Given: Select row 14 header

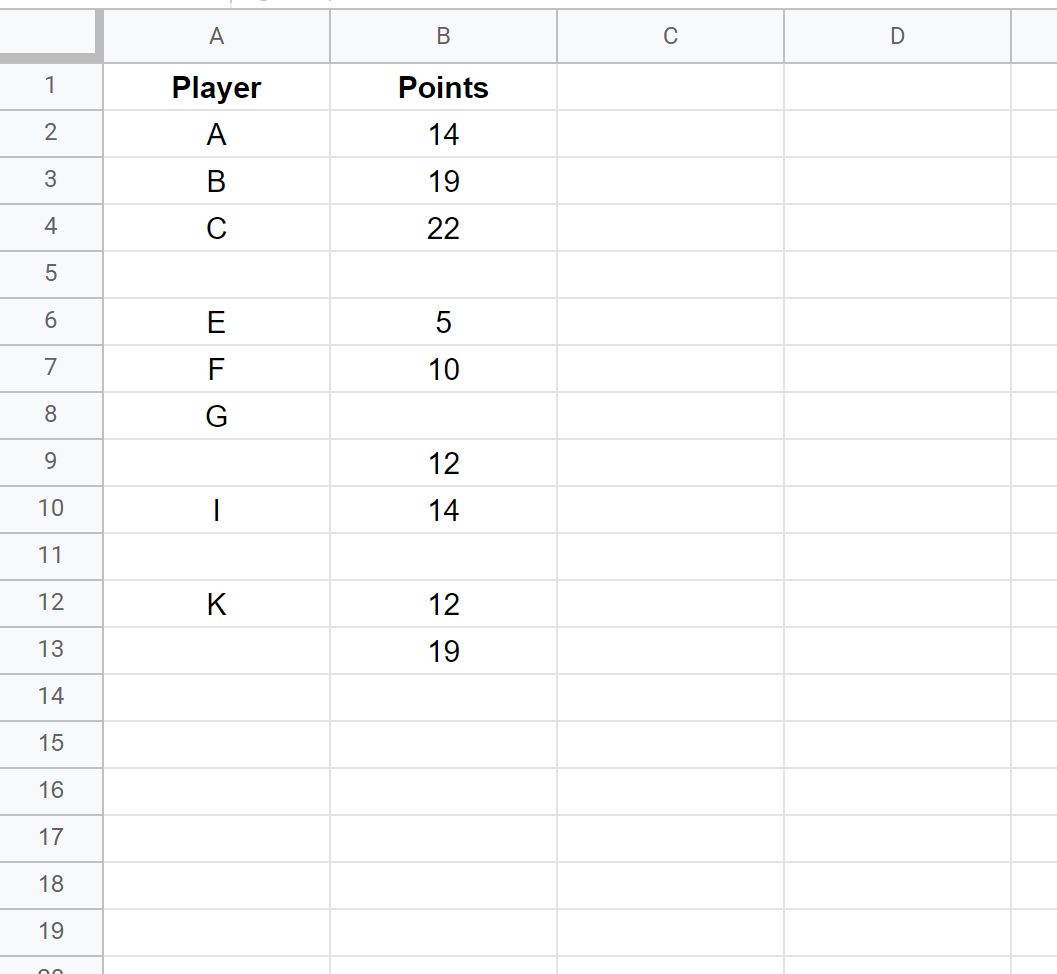Looking at the screenshot, I should pos(51,697).
